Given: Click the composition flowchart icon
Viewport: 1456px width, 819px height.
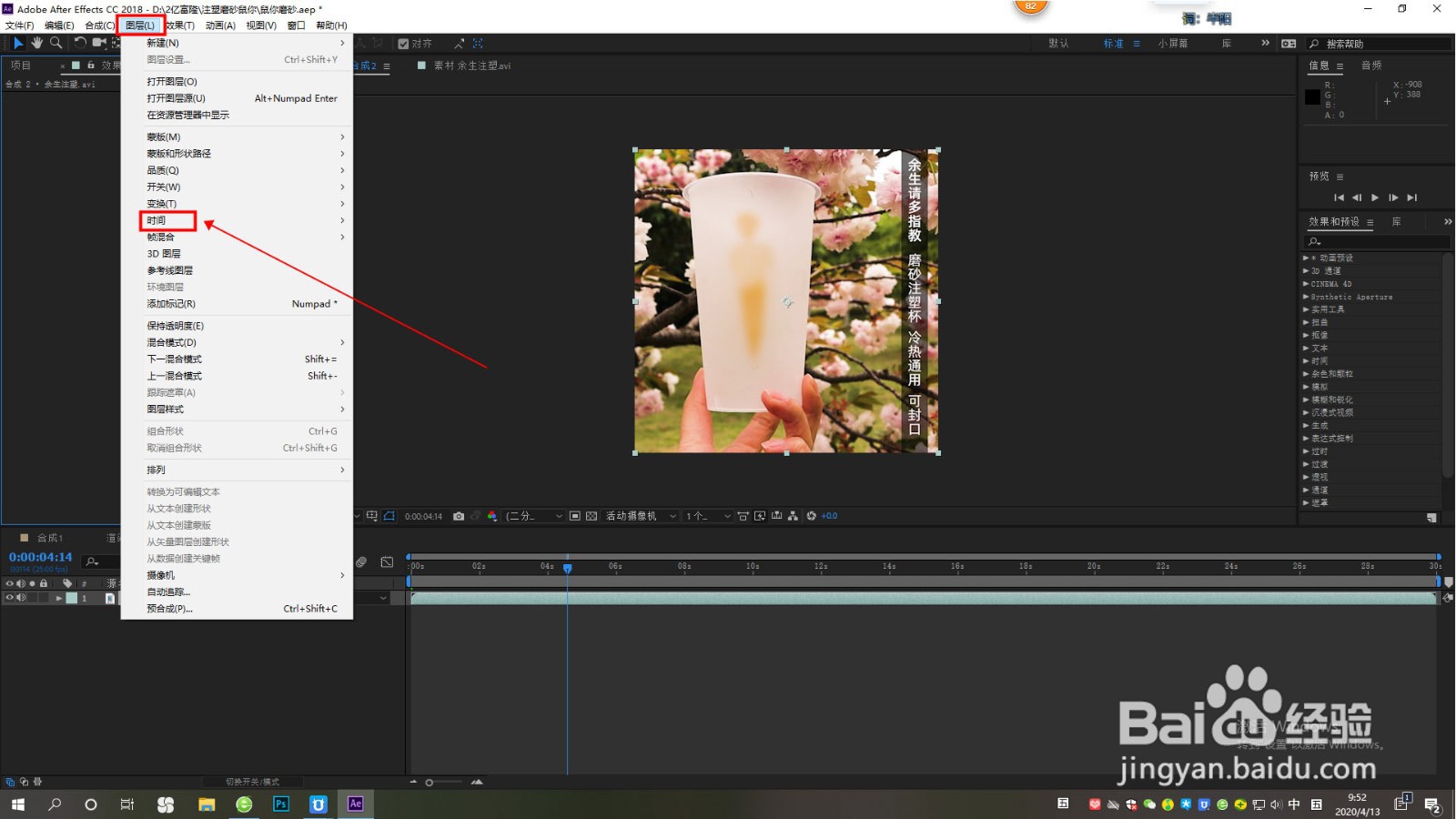Looking at the screenshot, I should point(794,516).
